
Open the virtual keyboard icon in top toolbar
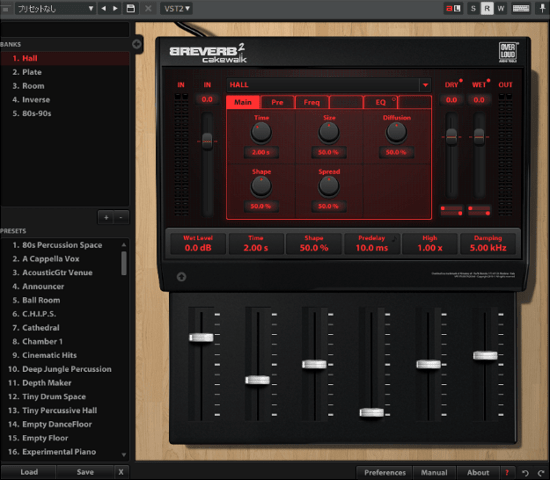pos(521,8)
